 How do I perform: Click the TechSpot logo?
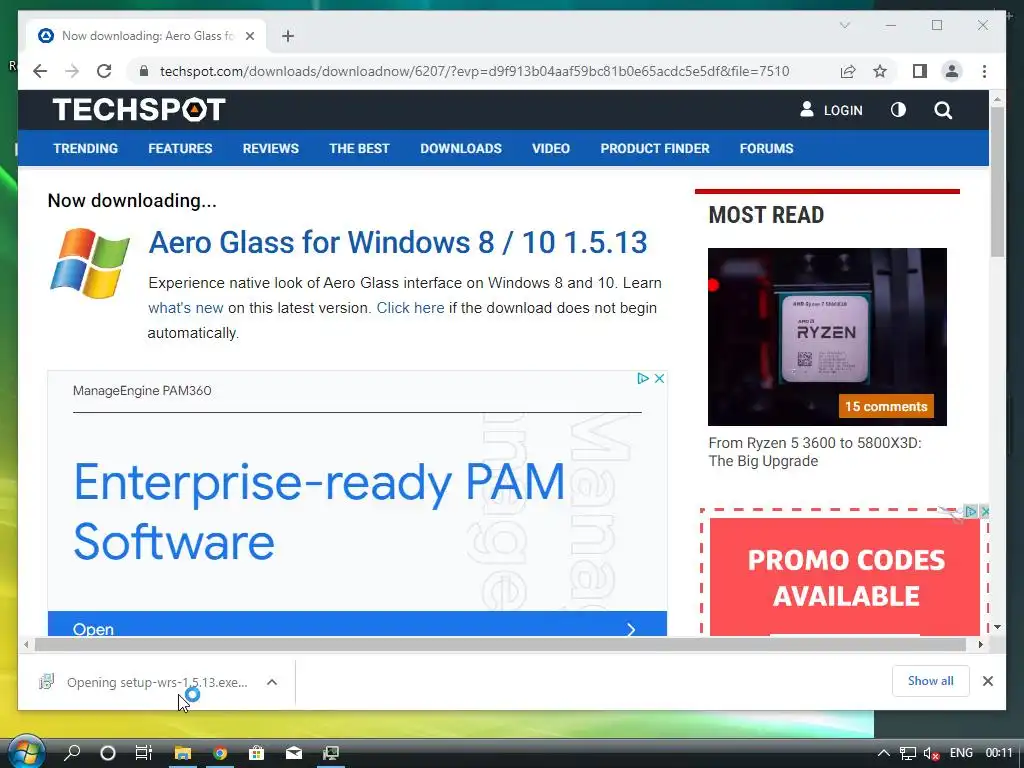point(139,109)
